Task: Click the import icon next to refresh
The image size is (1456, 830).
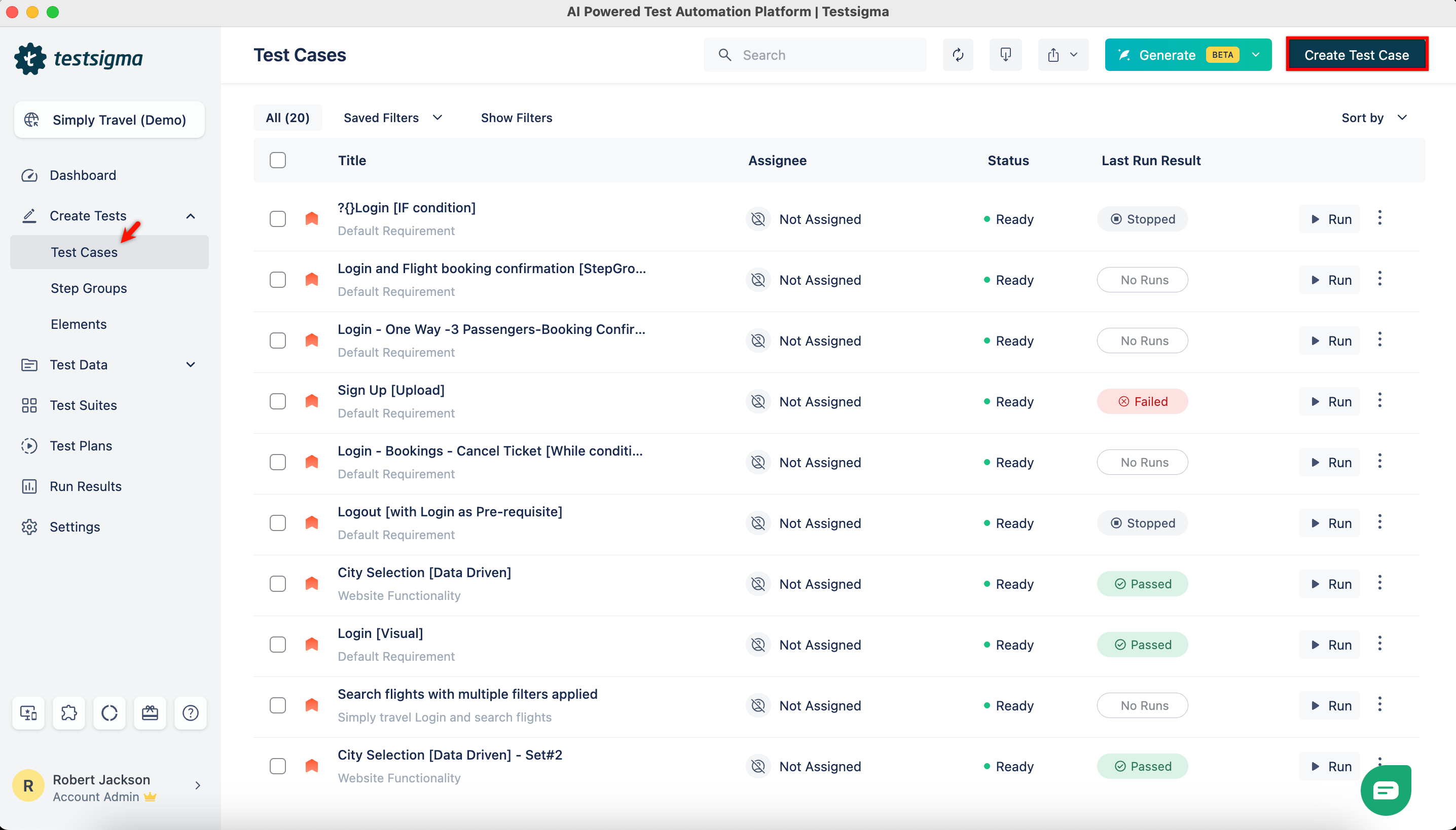Action: [1005, 55]
